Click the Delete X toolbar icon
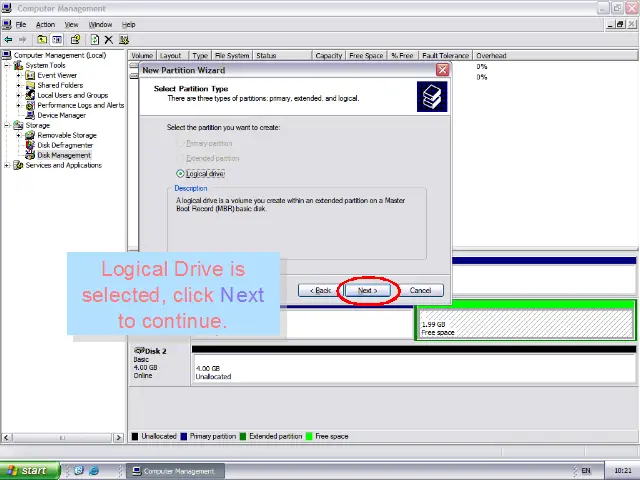Viewport: 640px width, 480px height. pyautogui.click(x=109, y=40)
